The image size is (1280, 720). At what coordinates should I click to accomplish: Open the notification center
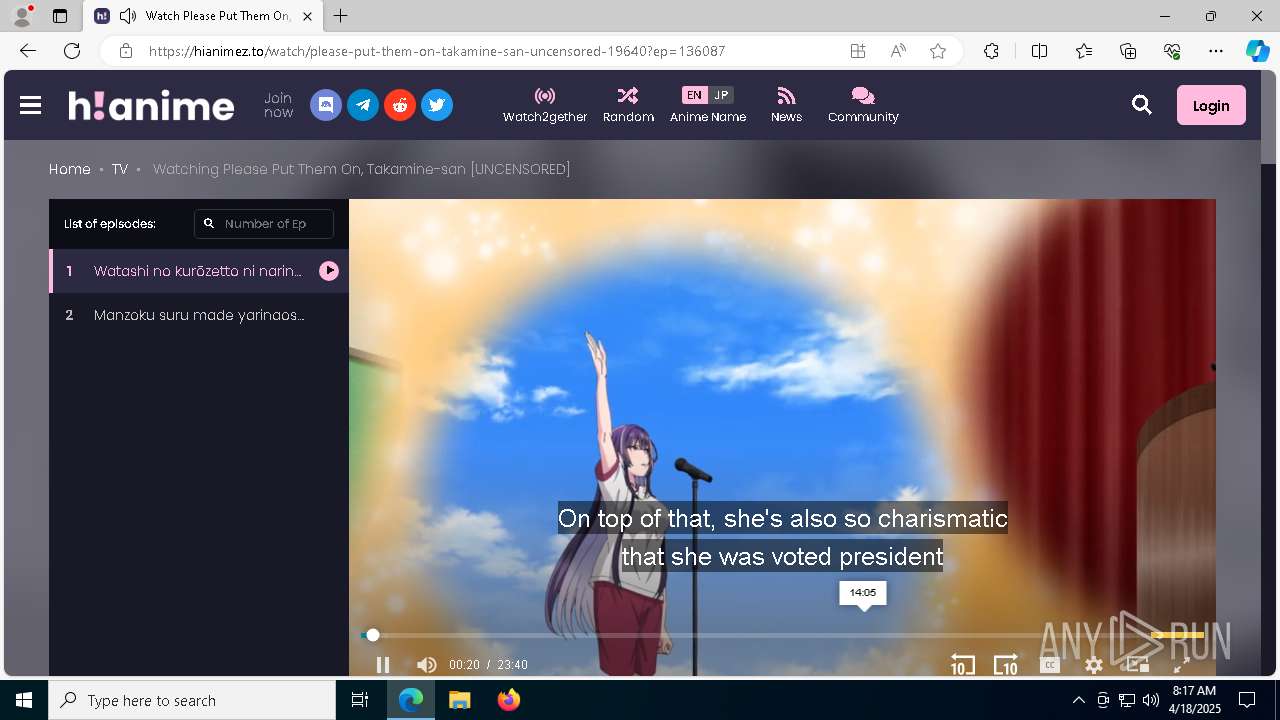(x=1247, y=700)
